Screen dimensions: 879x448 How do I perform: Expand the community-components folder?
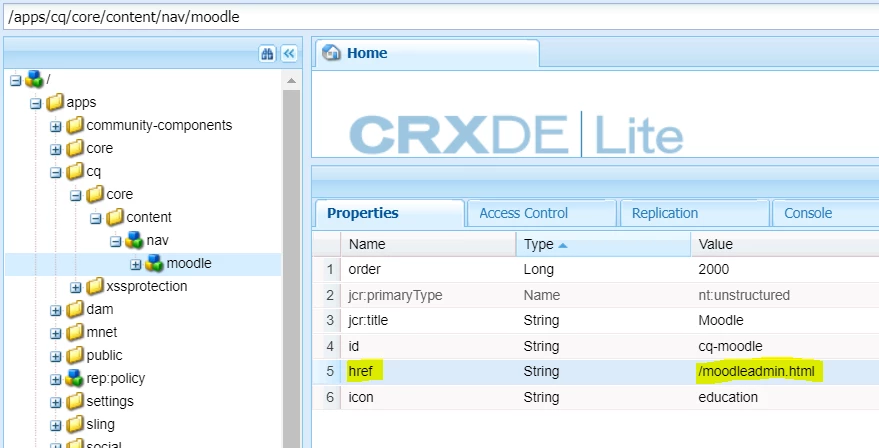(55, 127)
